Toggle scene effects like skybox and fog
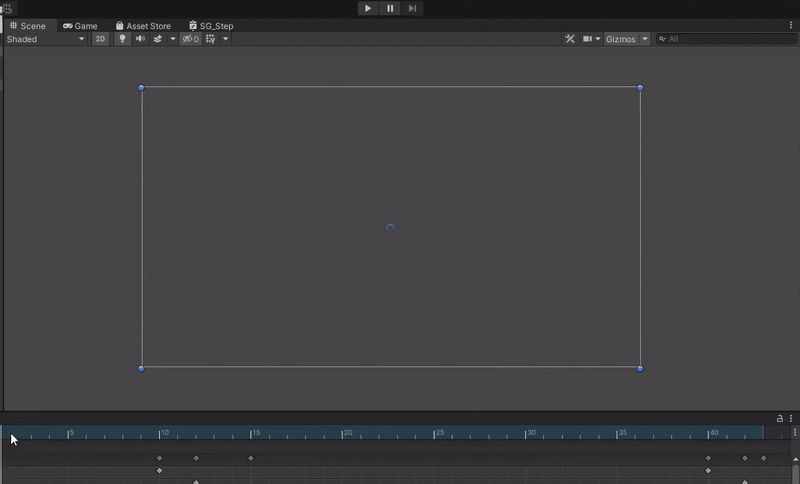 [158, 39]
